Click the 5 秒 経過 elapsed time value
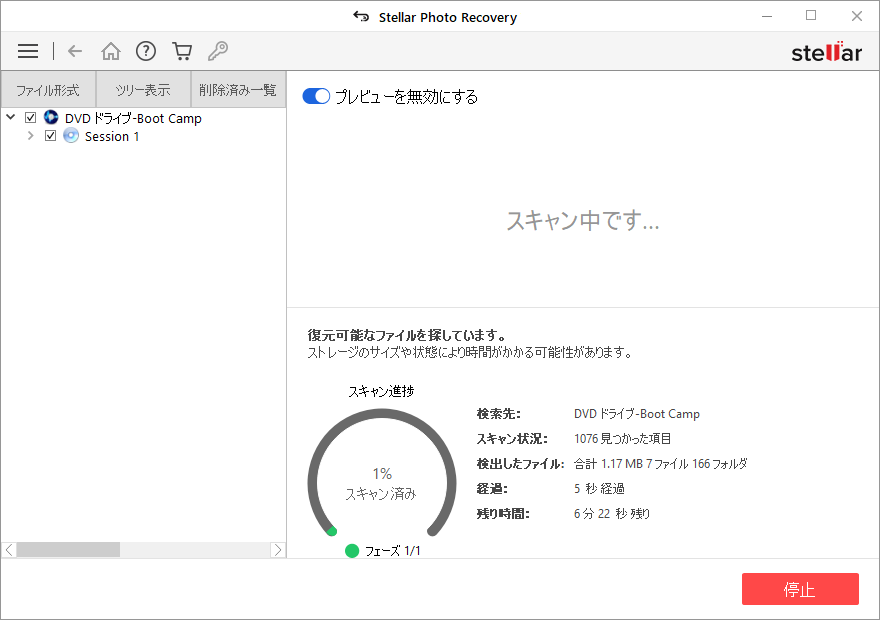Image resolution: width=880 pixels, height=620 pixels. (599, 488)
